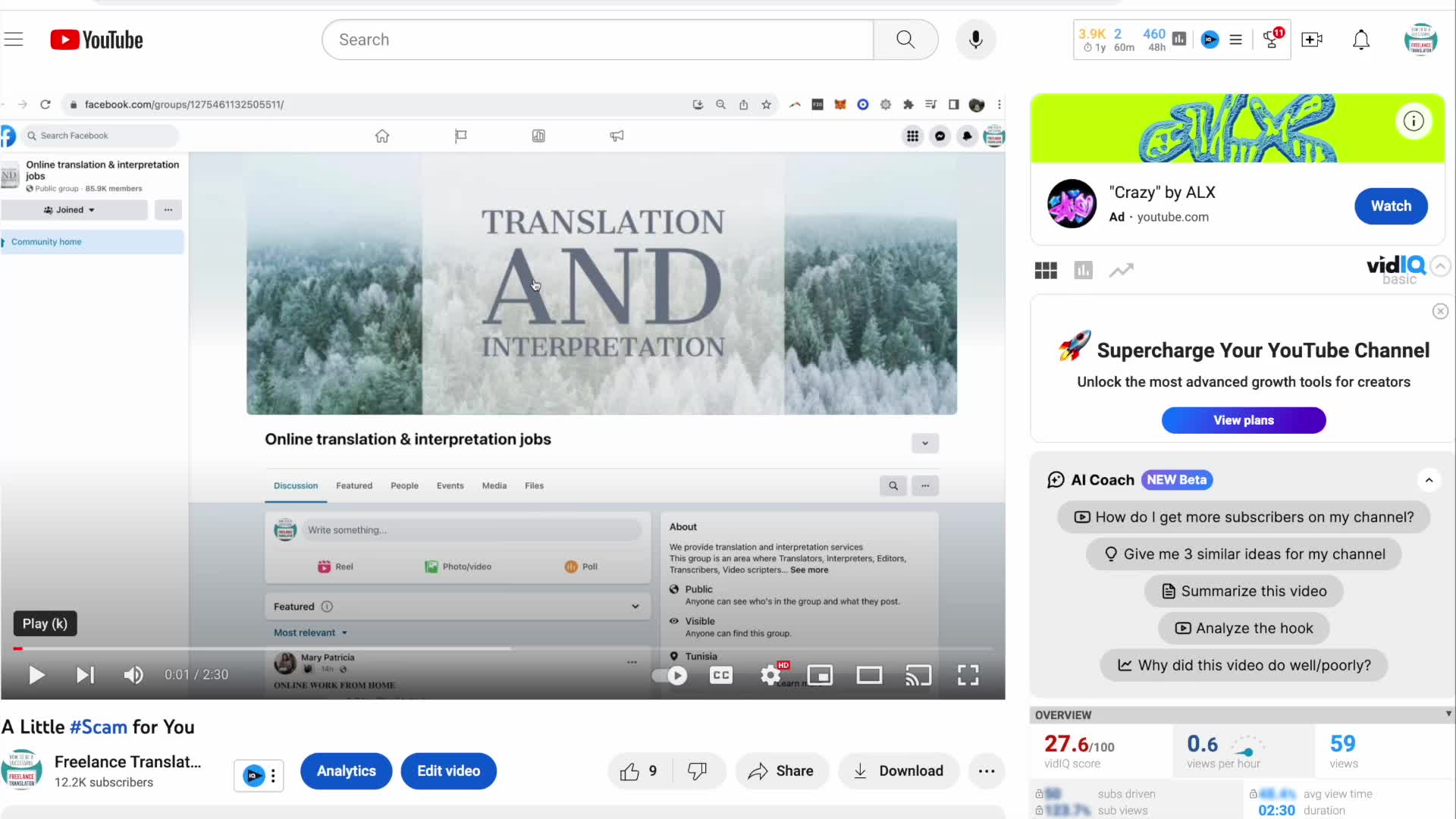1456x819 pixels.
Task: Open the YouTube guide hamburger menu
Action: click(x=14, y=39)
